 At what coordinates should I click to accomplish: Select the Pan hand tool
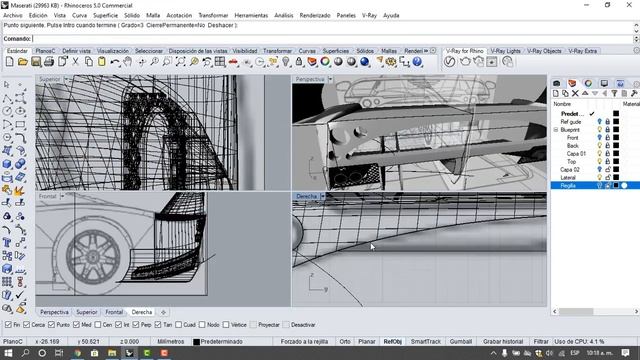coord(128,62)
